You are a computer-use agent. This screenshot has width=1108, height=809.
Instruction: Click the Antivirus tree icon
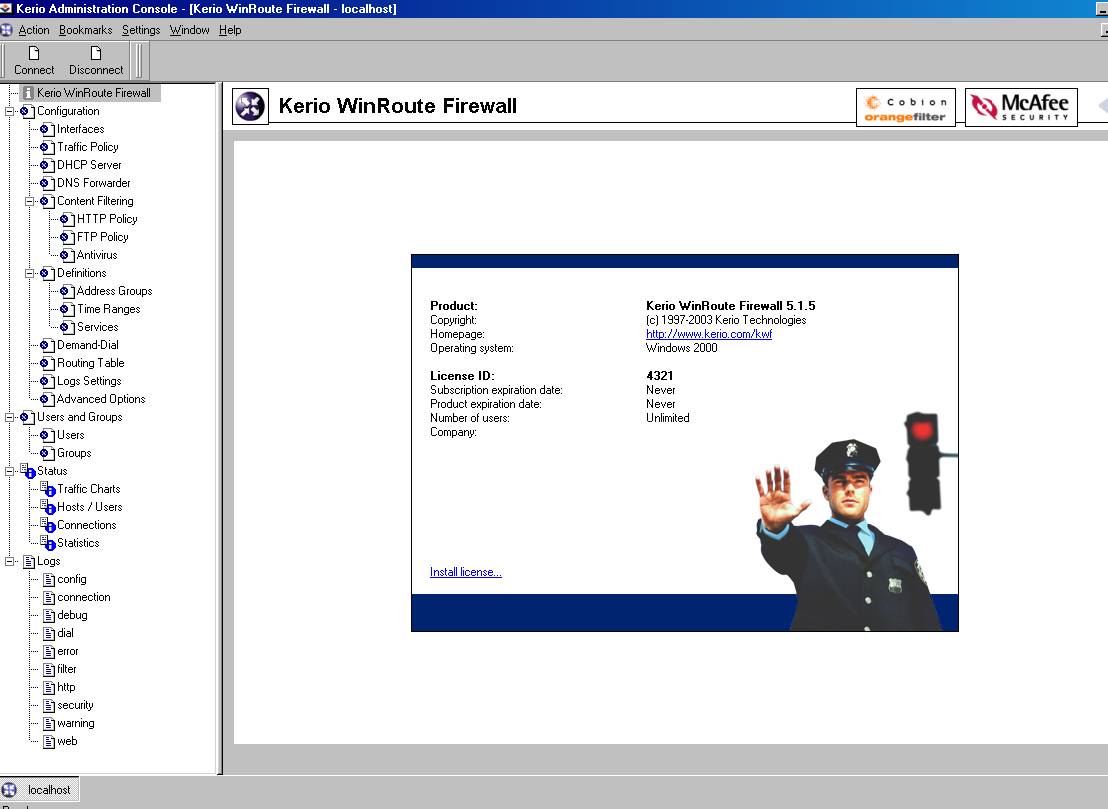[x=67, y=255]
